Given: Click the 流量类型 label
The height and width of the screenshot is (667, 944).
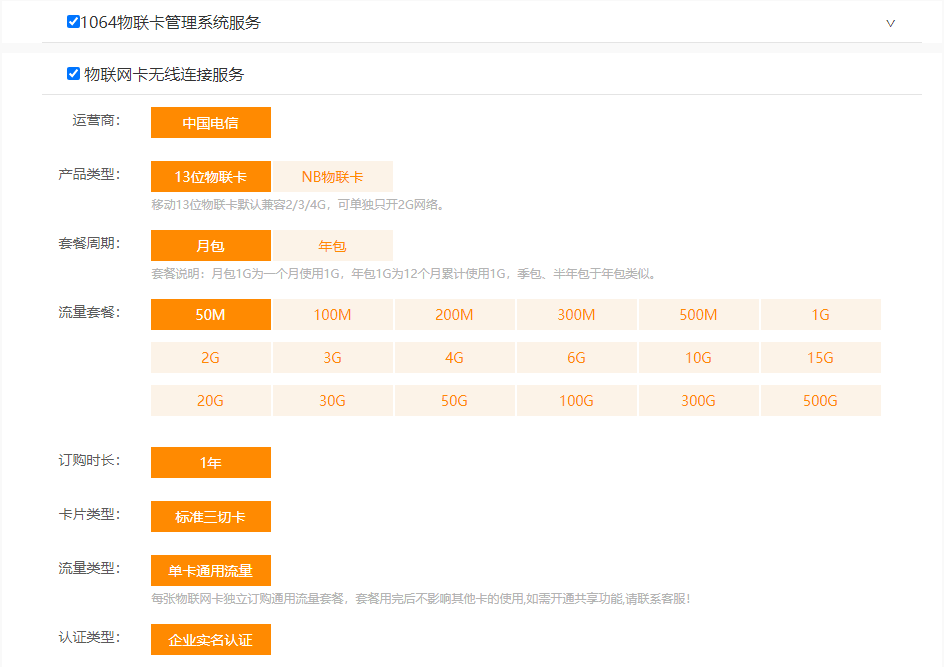Looking at the screenshot, I should pyautogui.click(x=89, y=568).
